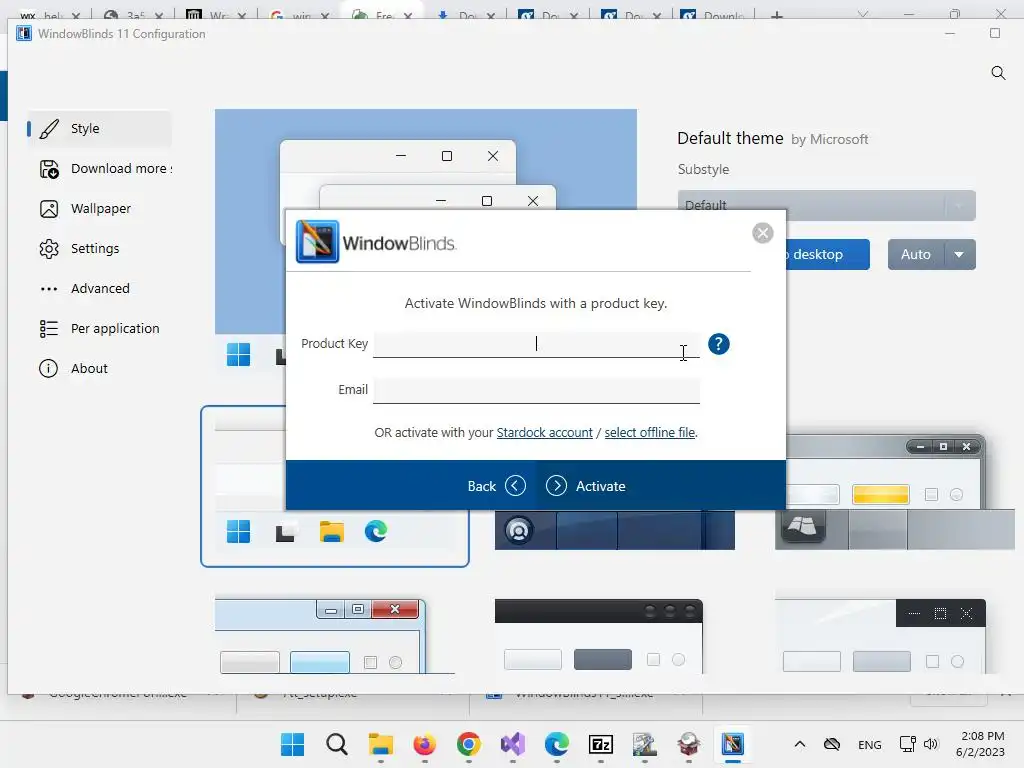Viewport: 1024px width, 768px height.
Task: Select the dark blue taskbar style thumbnail
Action: click(615, 530)
